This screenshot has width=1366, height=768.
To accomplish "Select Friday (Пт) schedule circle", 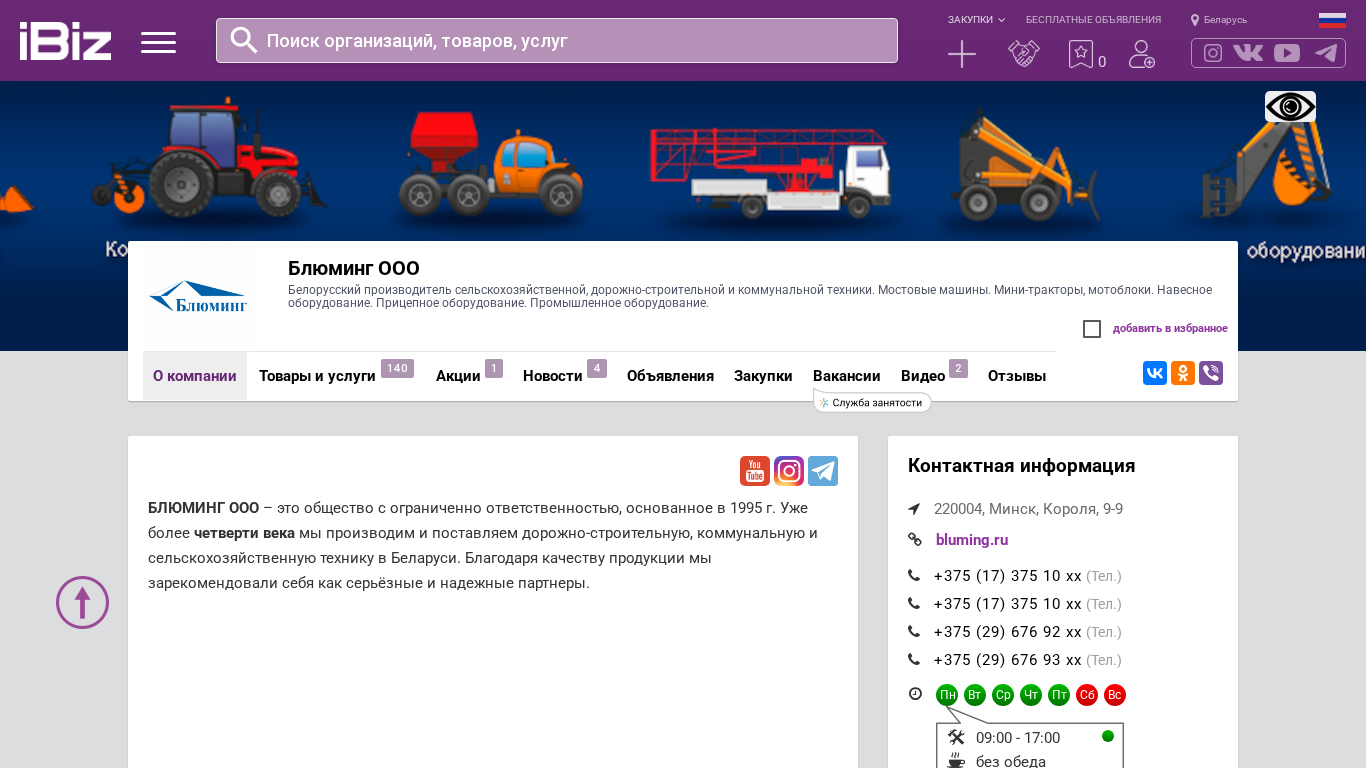I will 1059,695.
